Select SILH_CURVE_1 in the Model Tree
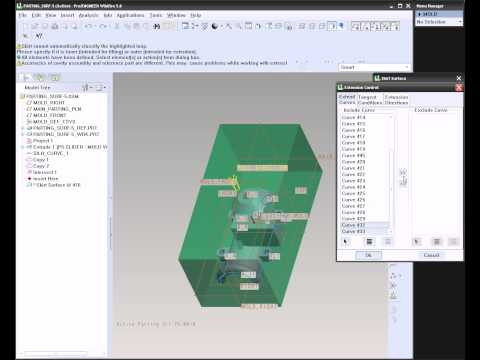The width and height of the screenshot is (480, 360). tap(51, 153)
